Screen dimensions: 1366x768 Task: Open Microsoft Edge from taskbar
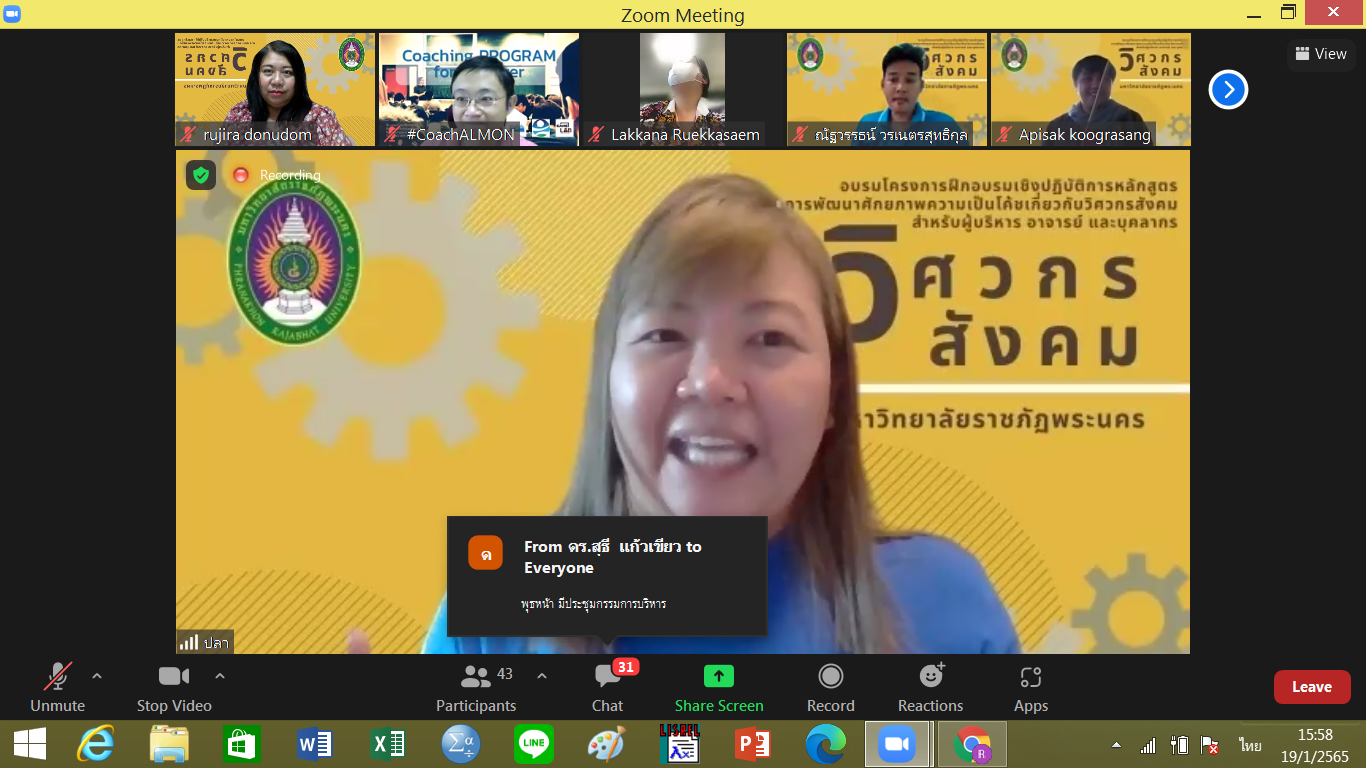[825, 745]
